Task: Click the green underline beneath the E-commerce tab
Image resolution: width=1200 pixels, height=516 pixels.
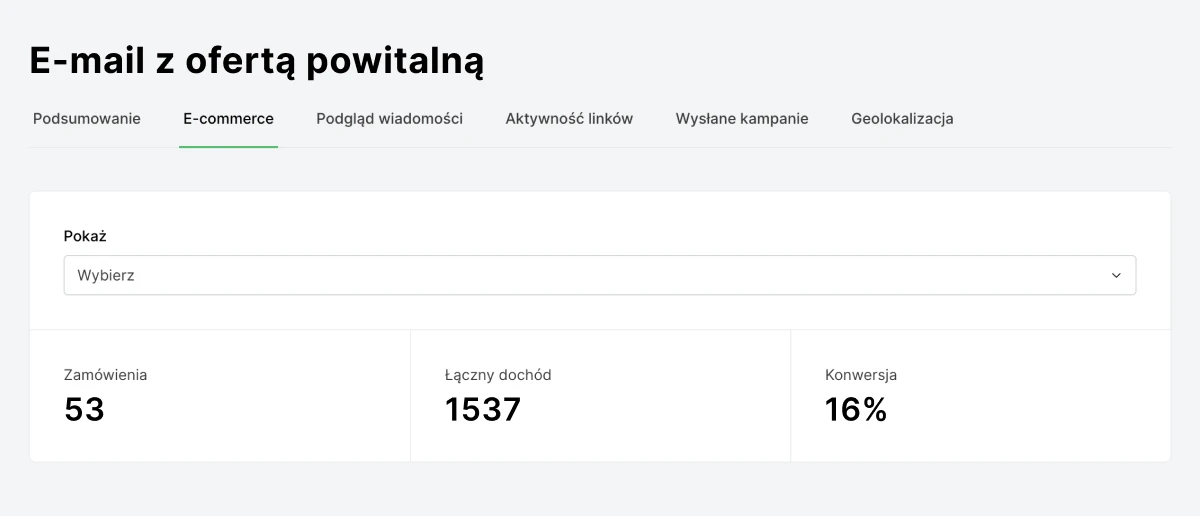Action: point(228,147)
